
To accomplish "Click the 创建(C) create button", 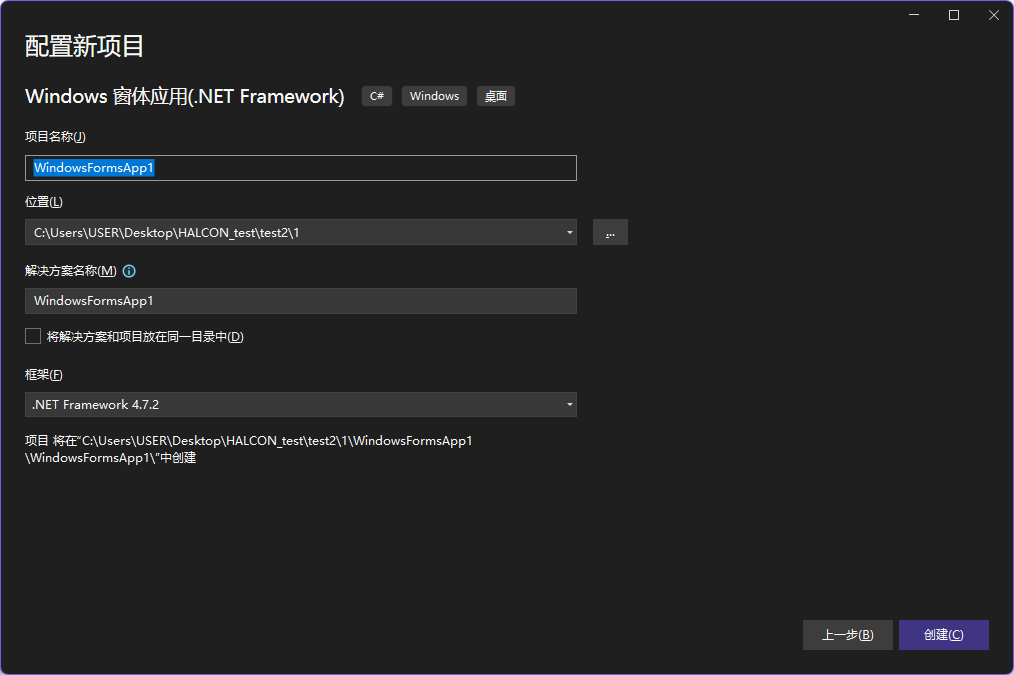I will click(x=944, y=635).
